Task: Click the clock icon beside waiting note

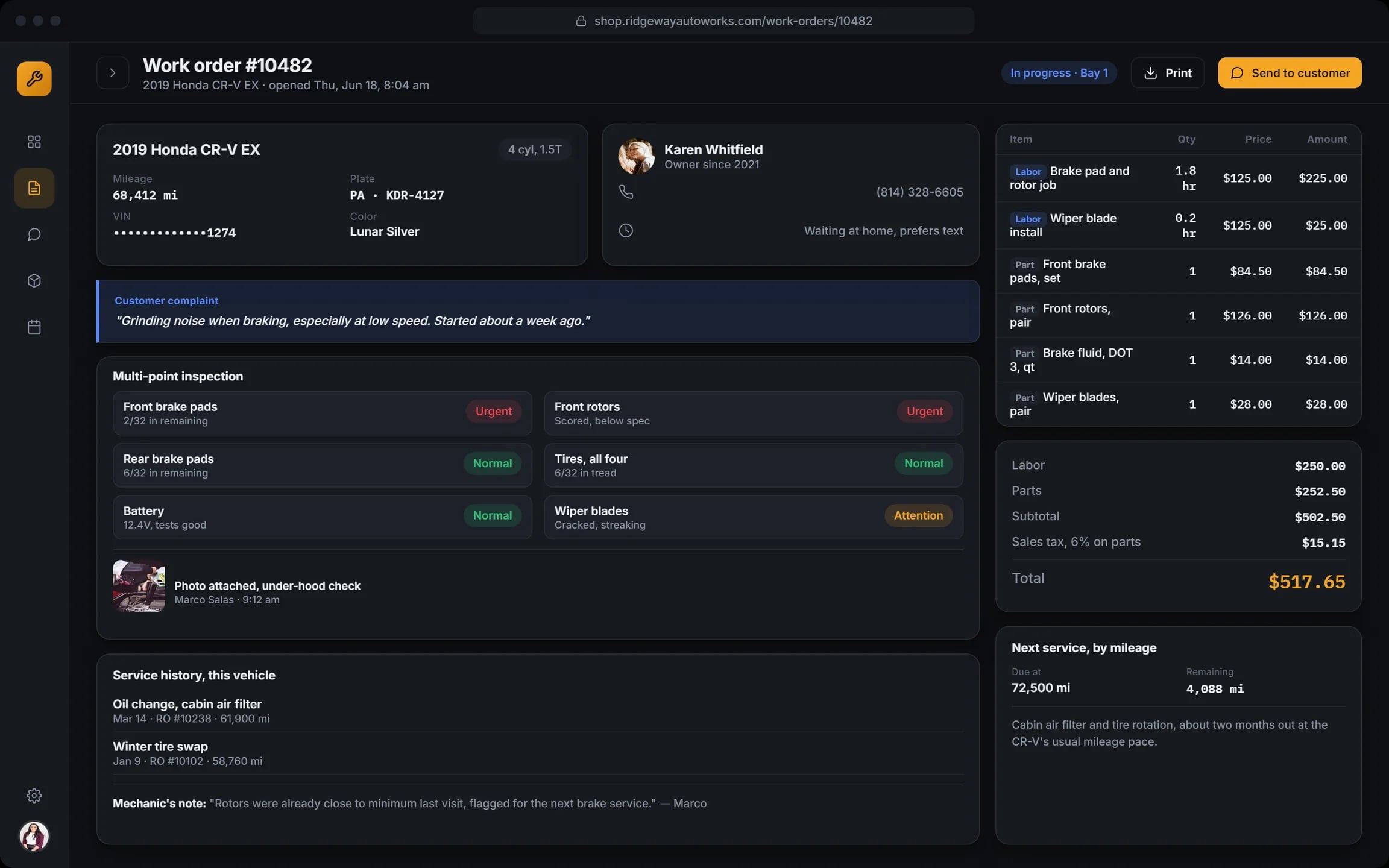Action: tap(626, 230)
